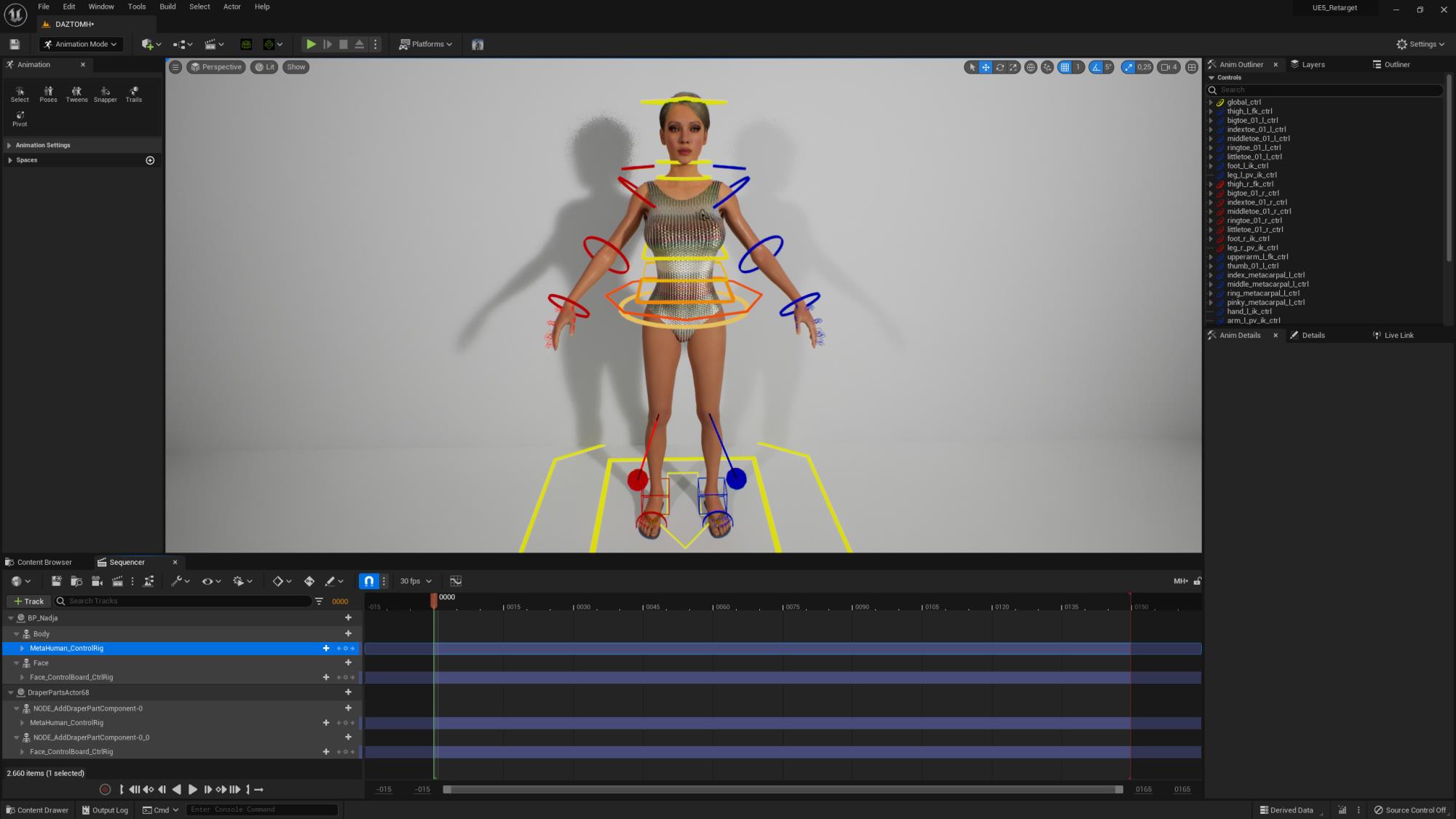Image resolution: width=1456 pixels, height=819 pixels.
Task: Toggle Sequencer key snapping magnet
Action: [369, 581]
